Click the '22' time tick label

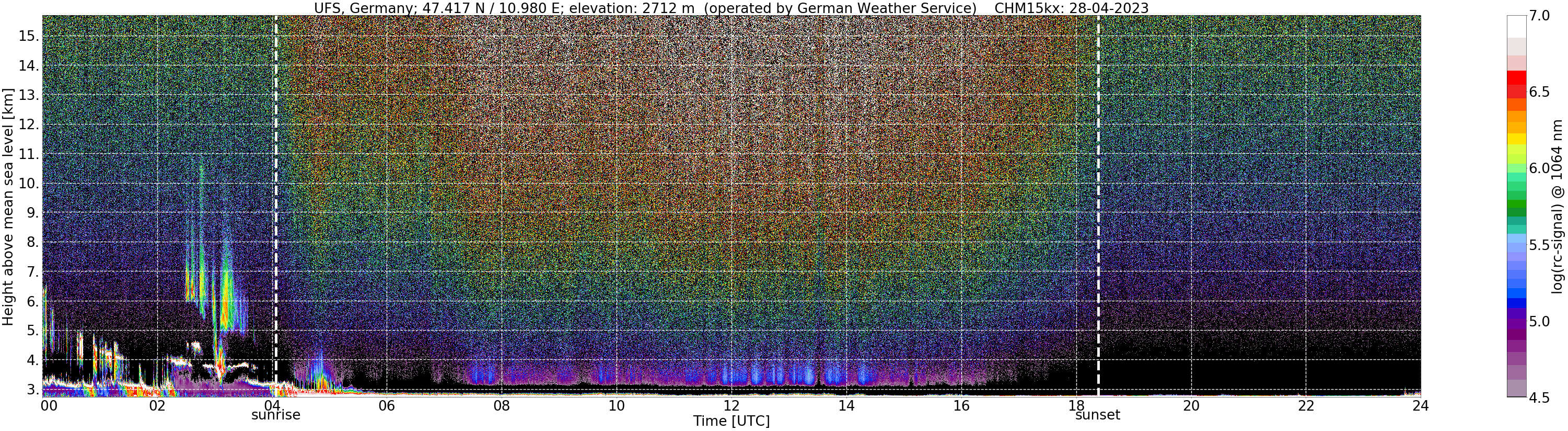pos(1306,405)
